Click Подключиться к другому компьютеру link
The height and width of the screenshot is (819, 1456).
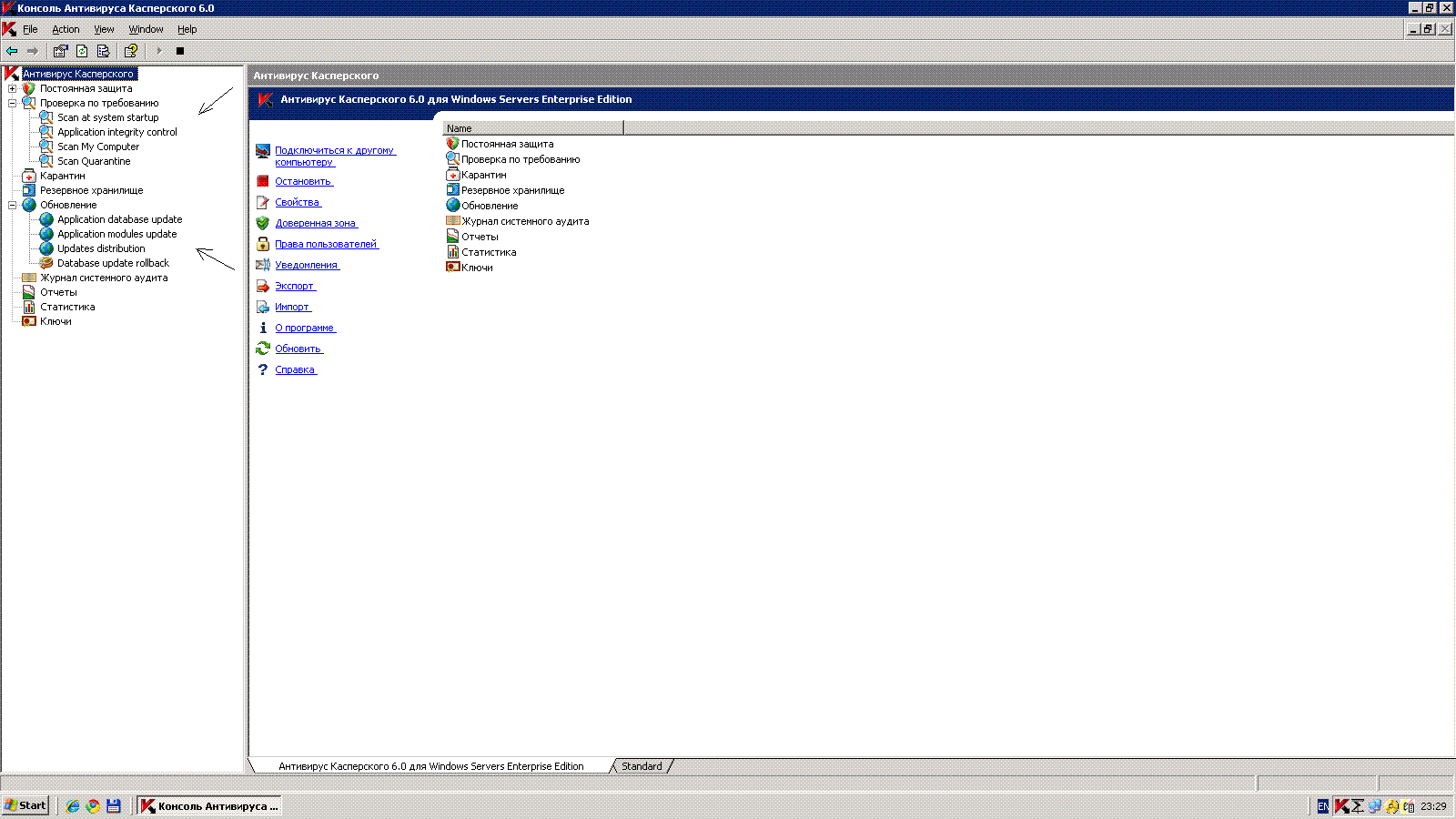[x=335, y=157]
